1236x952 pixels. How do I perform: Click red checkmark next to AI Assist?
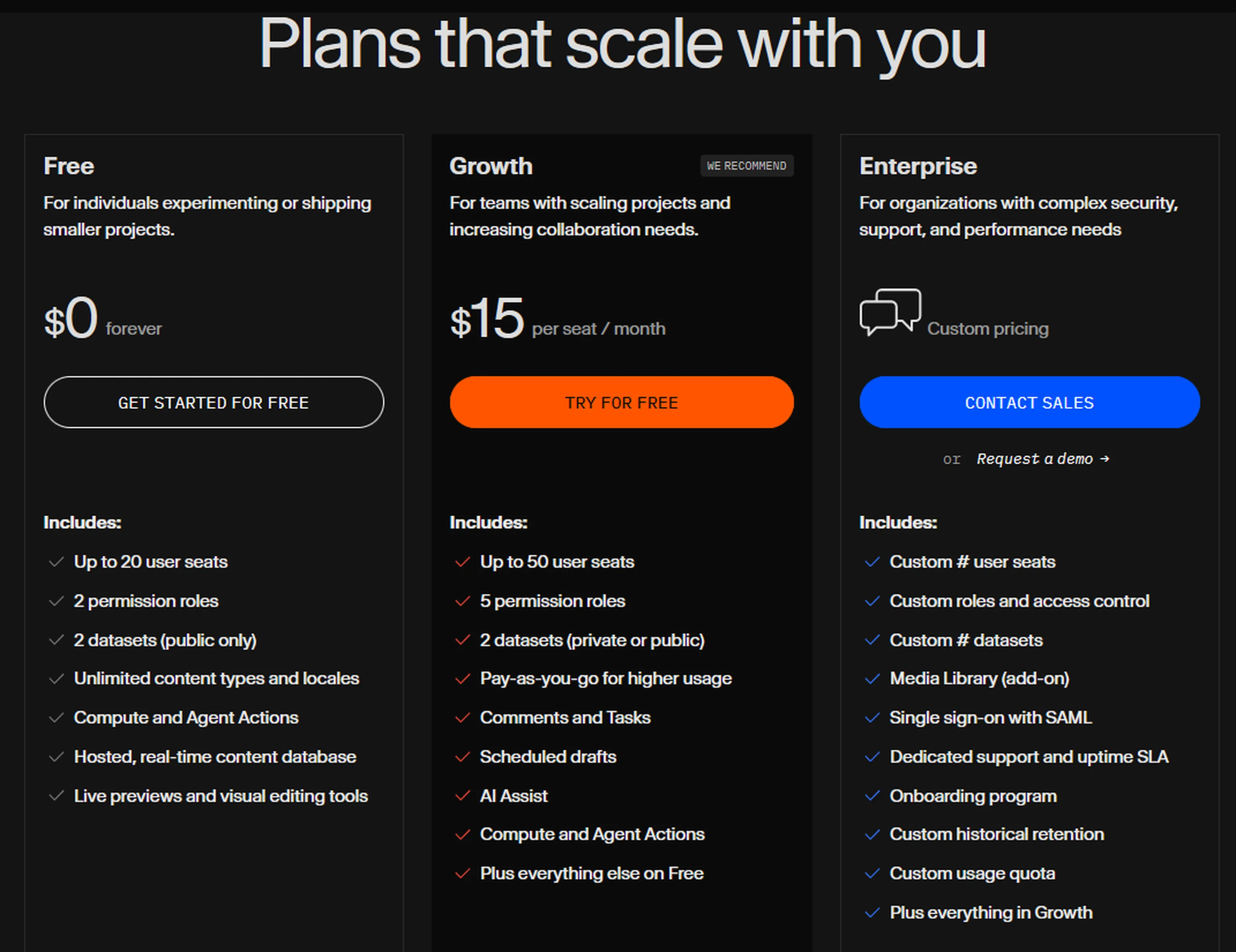tap(462, 796)
